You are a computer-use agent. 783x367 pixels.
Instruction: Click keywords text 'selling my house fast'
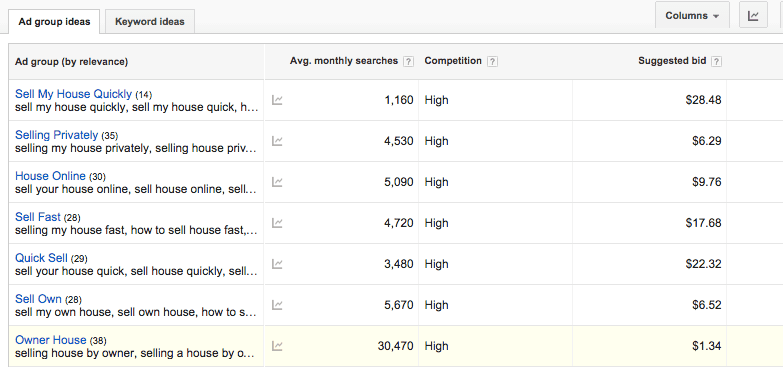70,230
